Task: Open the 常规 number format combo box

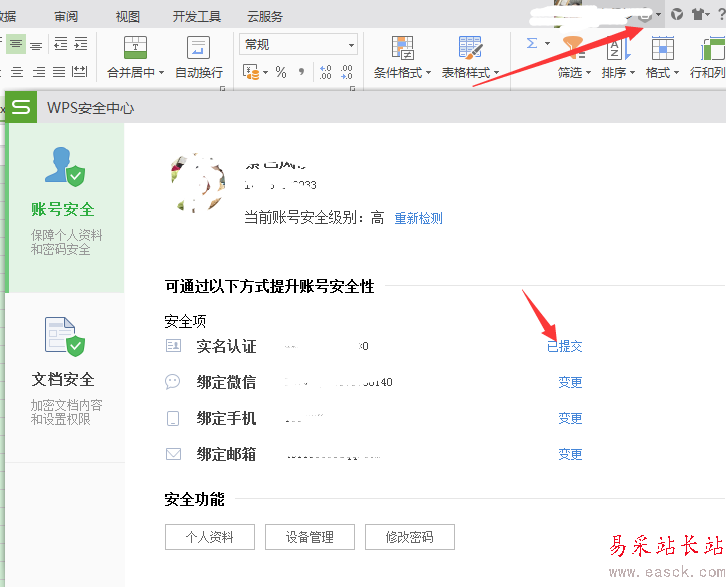Action: click(x=299, y=44)
